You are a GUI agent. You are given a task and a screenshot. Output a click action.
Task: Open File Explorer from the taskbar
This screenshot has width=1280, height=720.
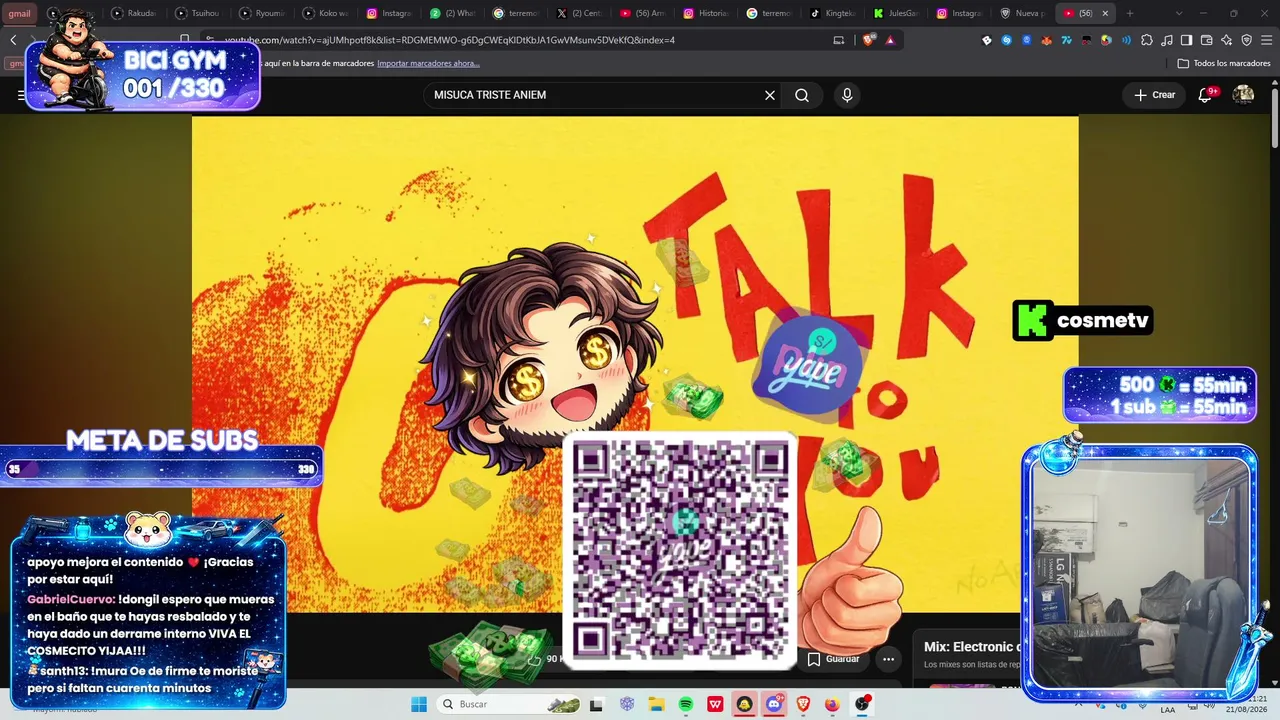[656, 704]
